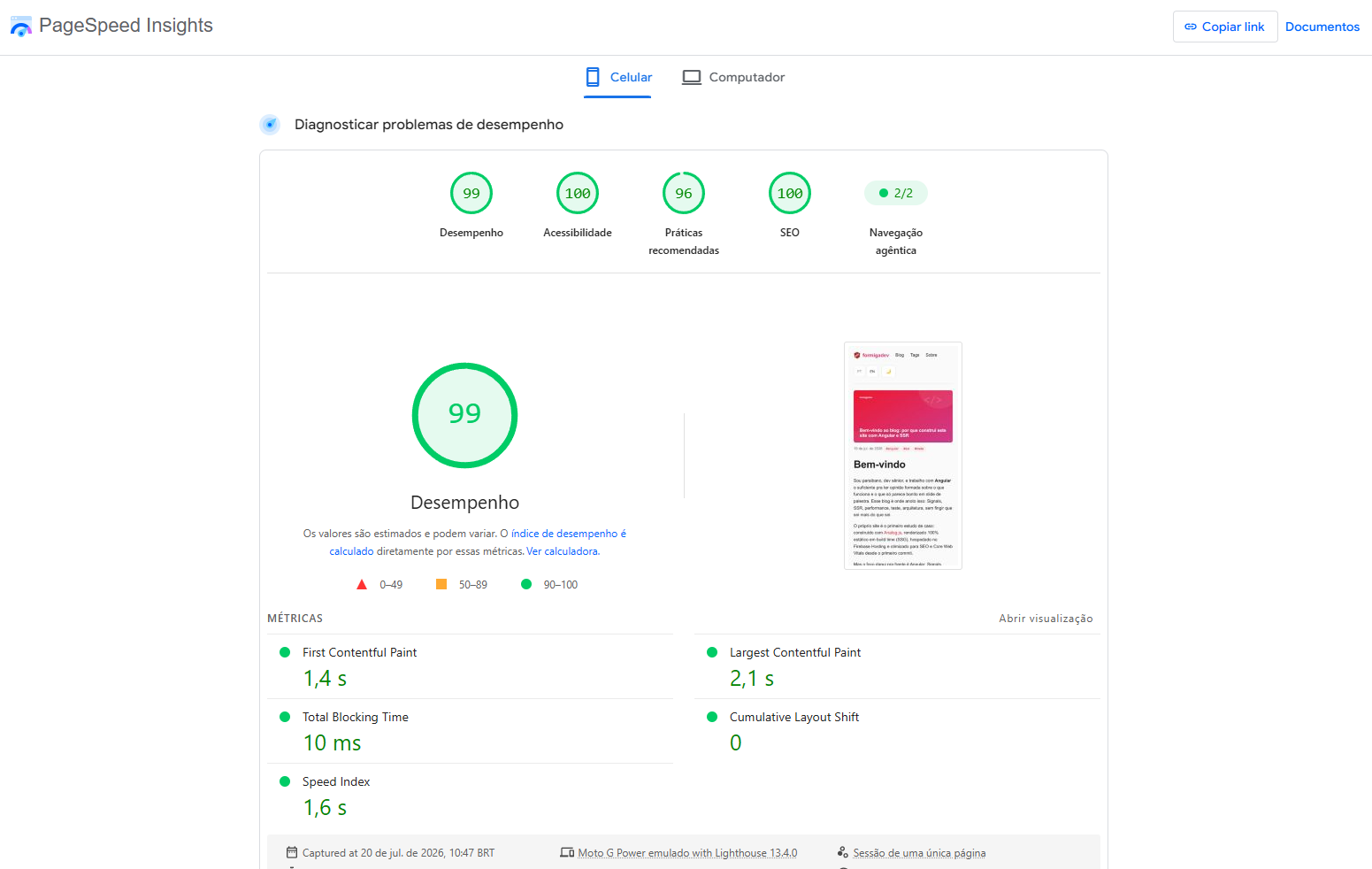Screen dimensions: 1372x869
Task: Click the green dot next to Total Blocking Time
Action: 285,717
